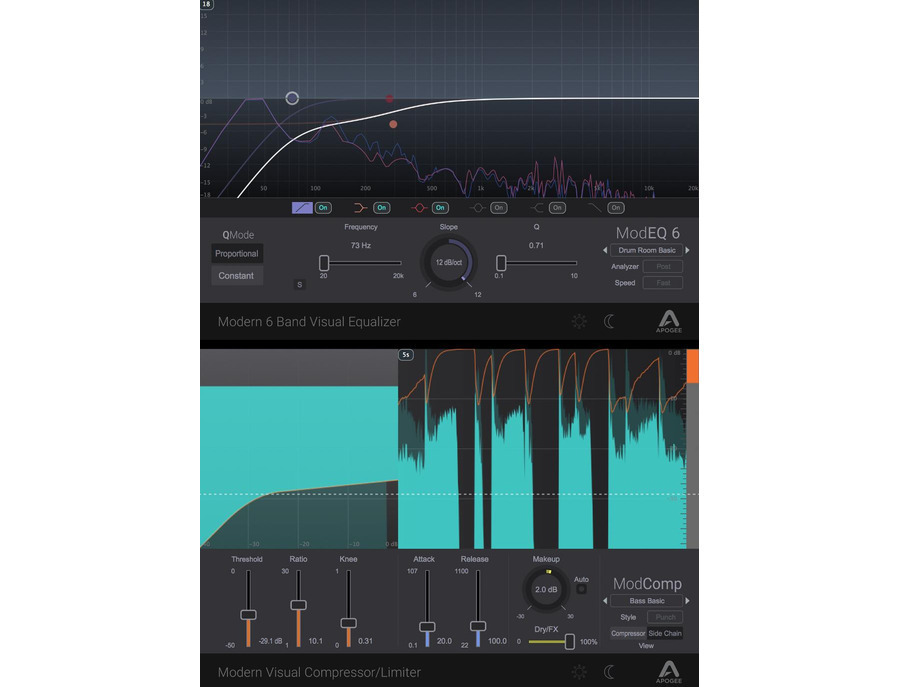Go to next ModComp preset with right arrow
Viewport: 900px width, 687px height.
[687, 601]
